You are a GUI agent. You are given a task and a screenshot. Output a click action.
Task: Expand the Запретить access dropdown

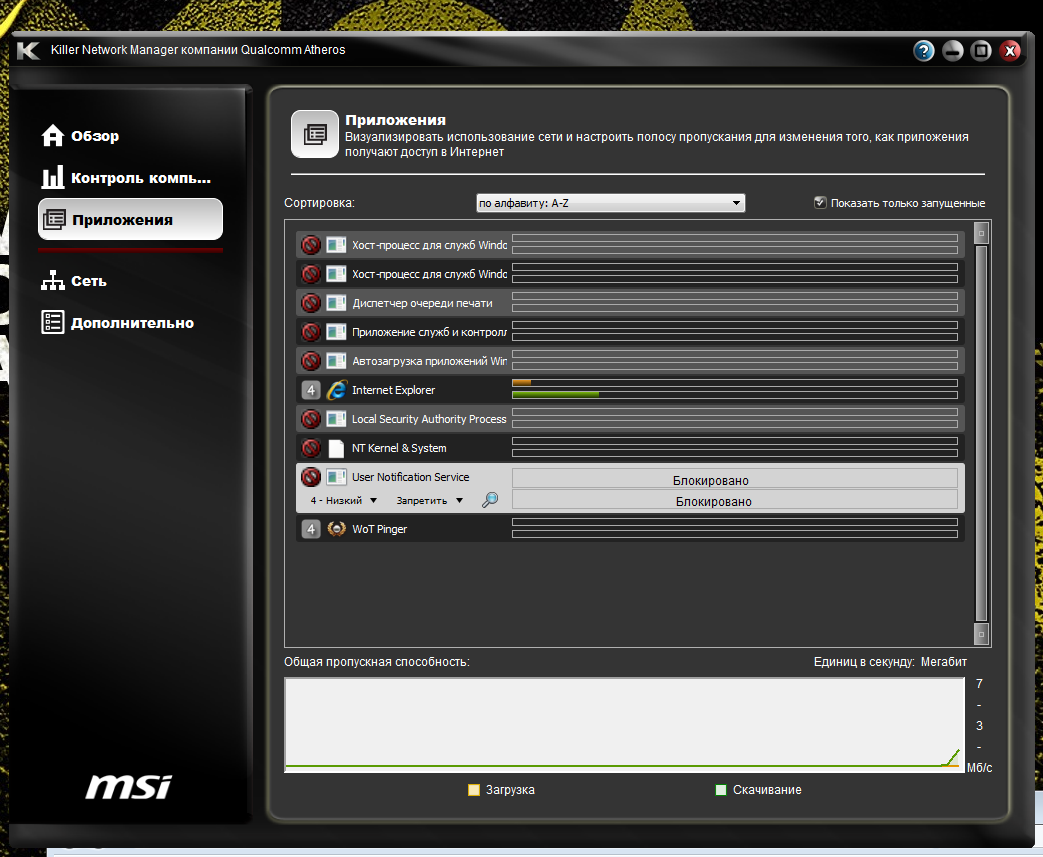coord(429,500)
